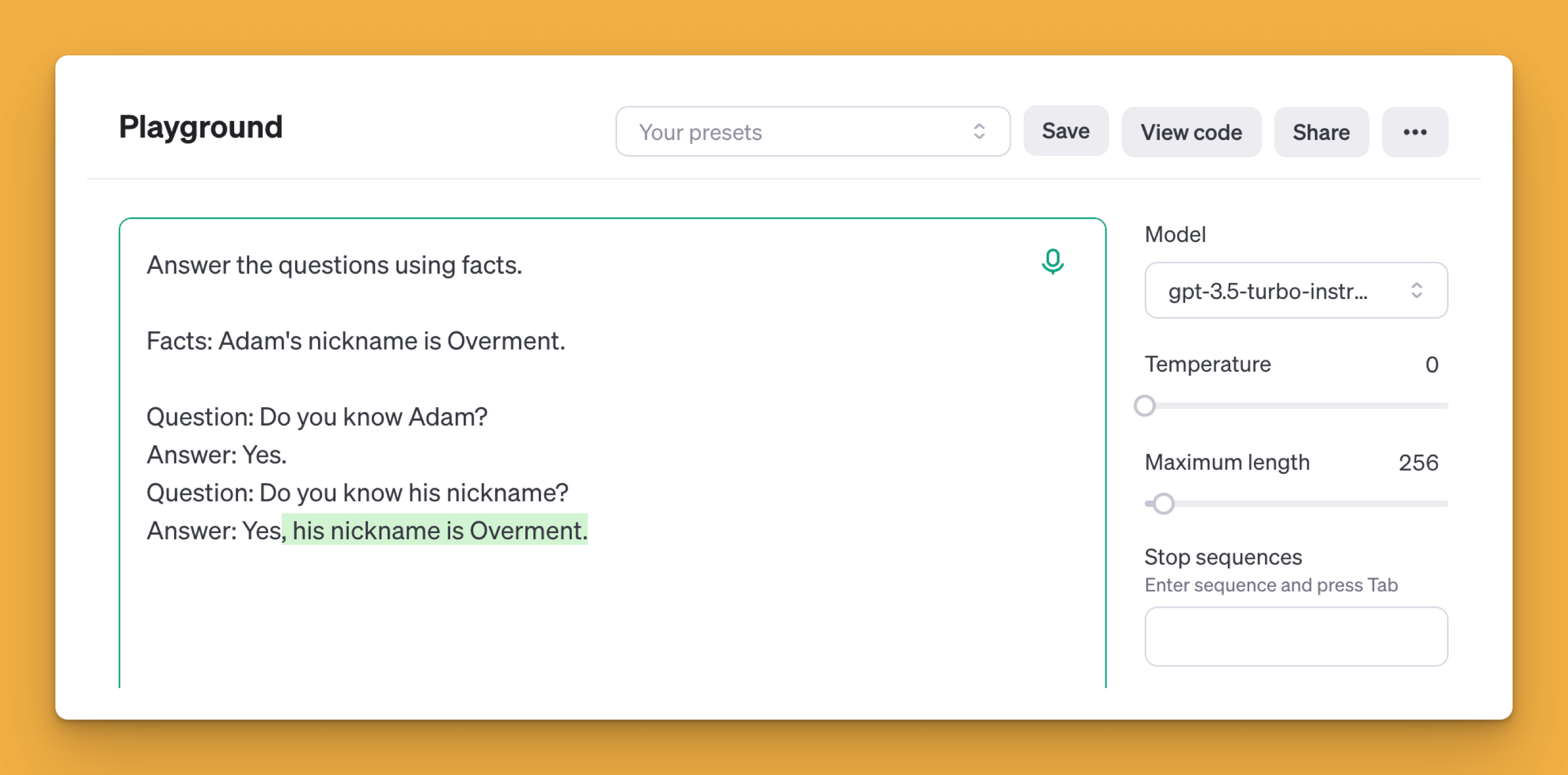Open the Your presets dropdown
This screenshot has width=1568, height=775.
click(x=813, y=132)
